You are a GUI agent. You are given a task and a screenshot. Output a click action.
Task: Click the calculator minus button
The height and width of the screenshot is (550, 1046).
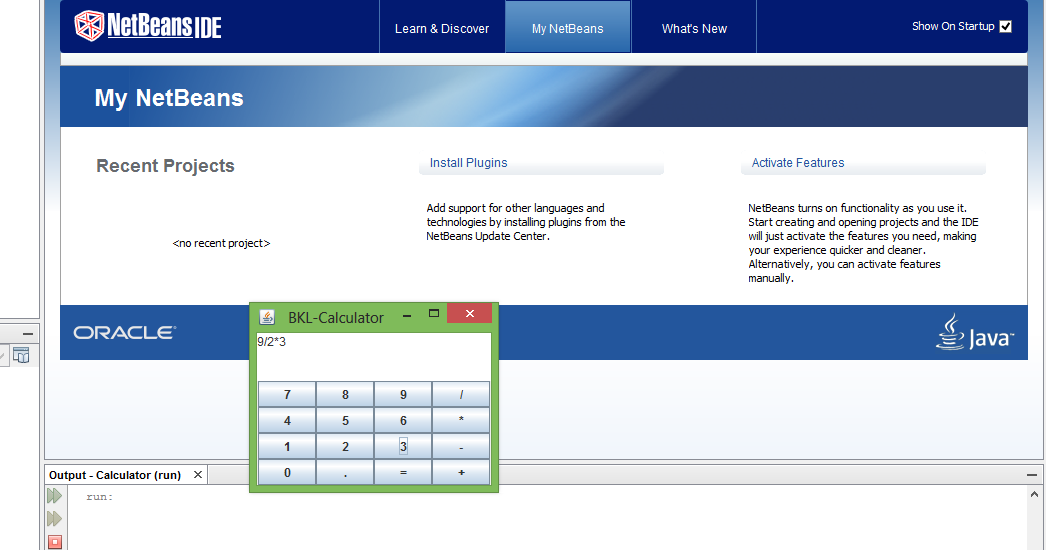click(461, 447)
